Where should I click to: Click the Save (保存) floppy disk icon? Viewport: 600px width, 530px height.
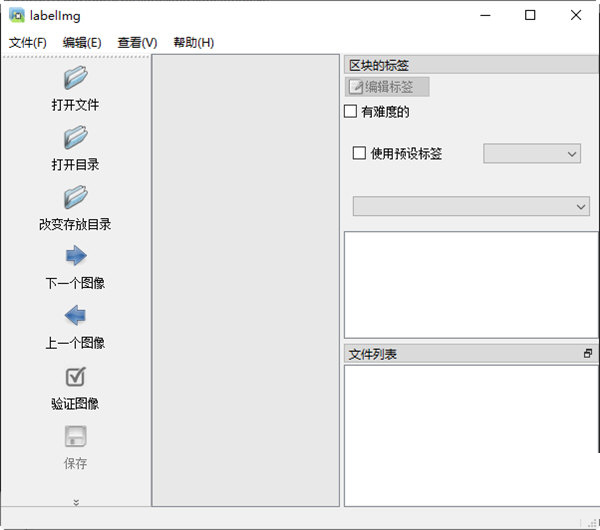[75, 436]
